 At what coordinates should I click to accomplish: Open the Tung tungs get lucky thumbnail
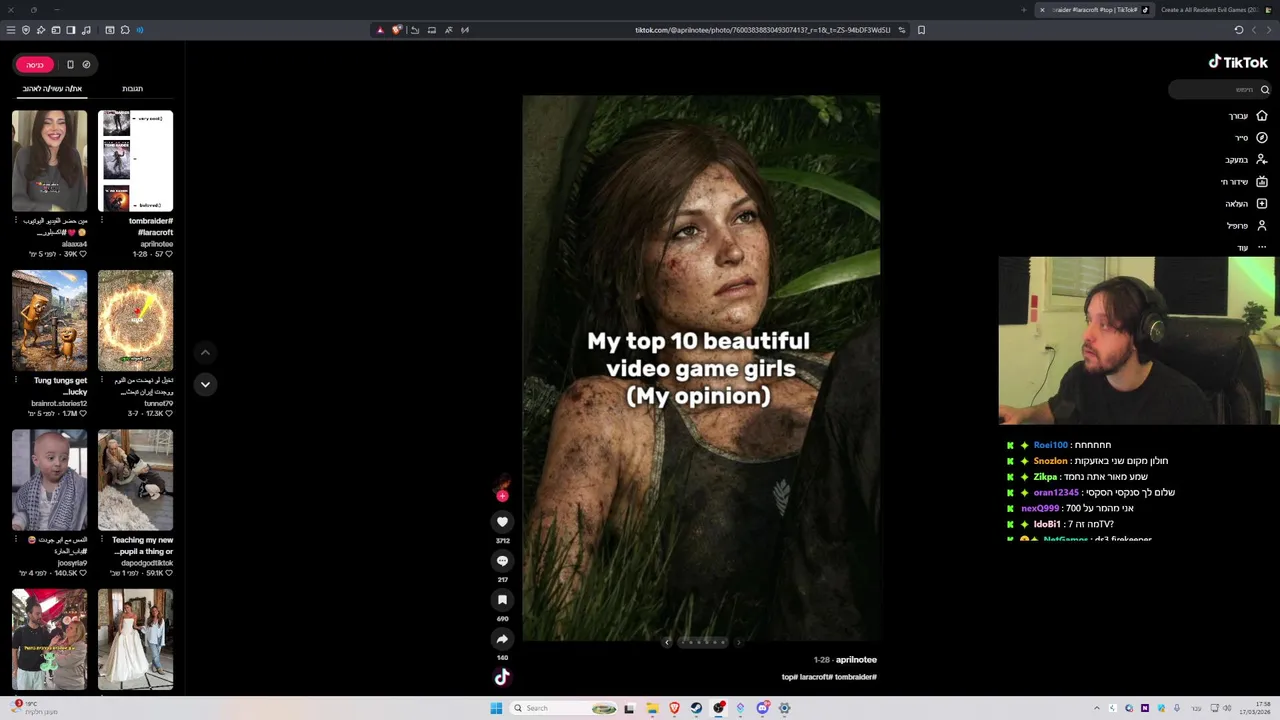click(x=49, y=320)
